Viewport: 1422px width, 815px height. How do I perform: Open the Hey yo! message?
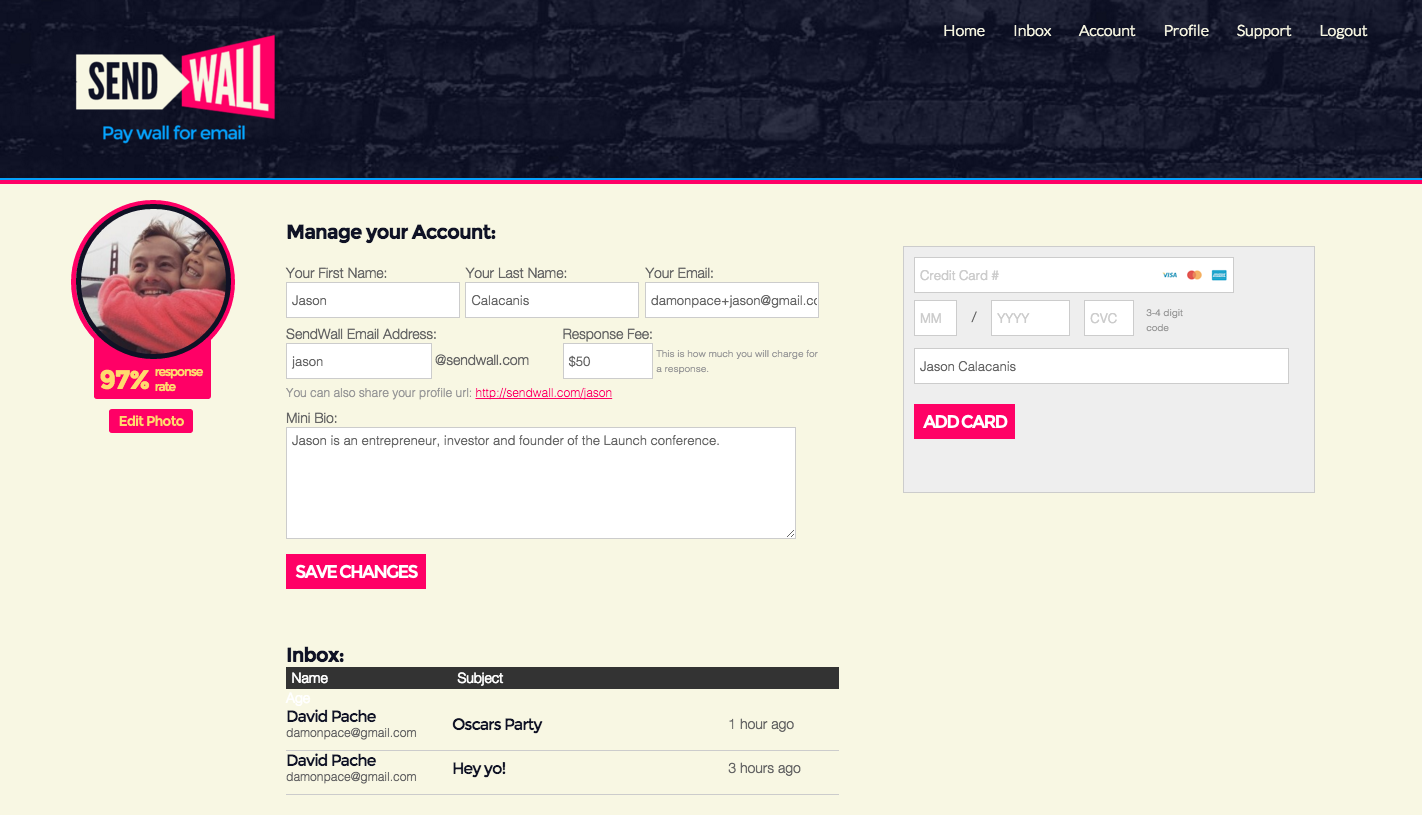(x=479, y=768)
